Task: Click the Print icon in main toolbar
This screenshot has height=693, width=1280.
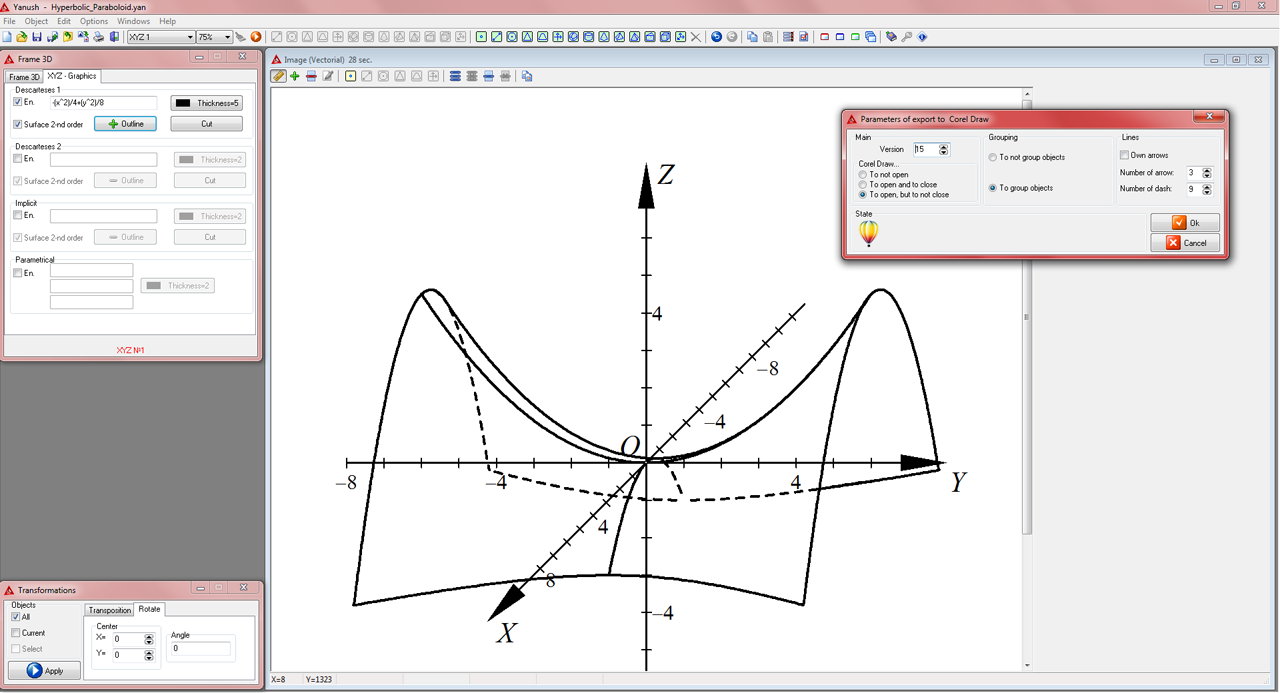Action: click(99, 37)
